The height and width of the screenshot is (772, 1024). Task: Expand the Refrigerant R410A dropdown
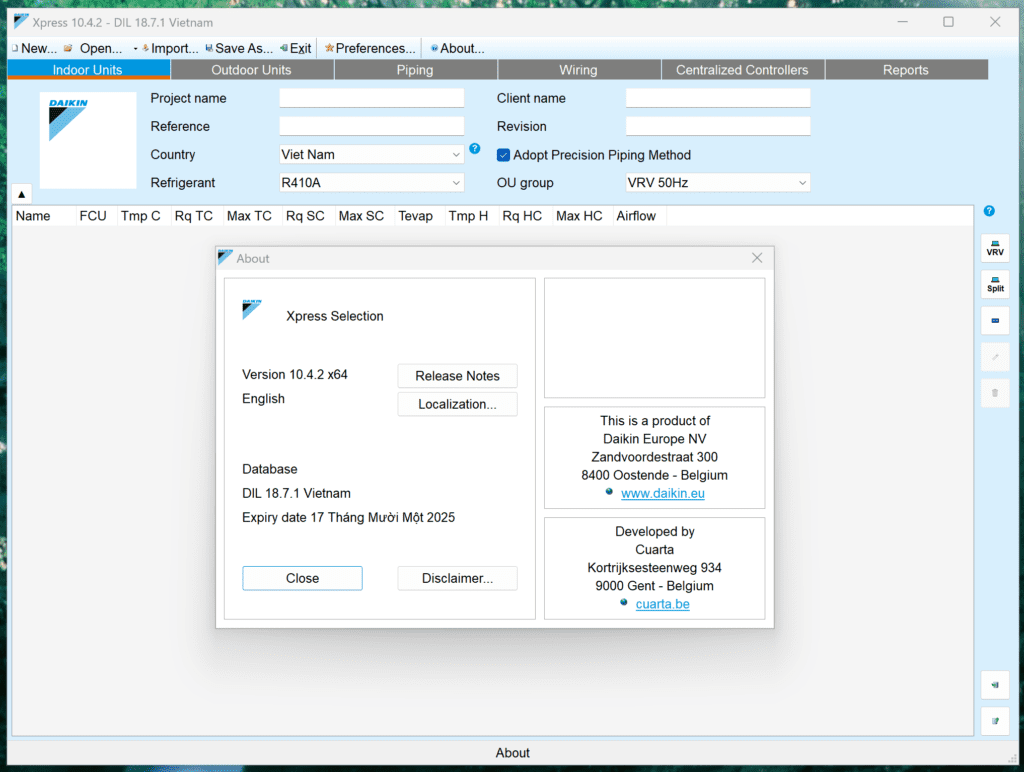(x=371, y=183)
